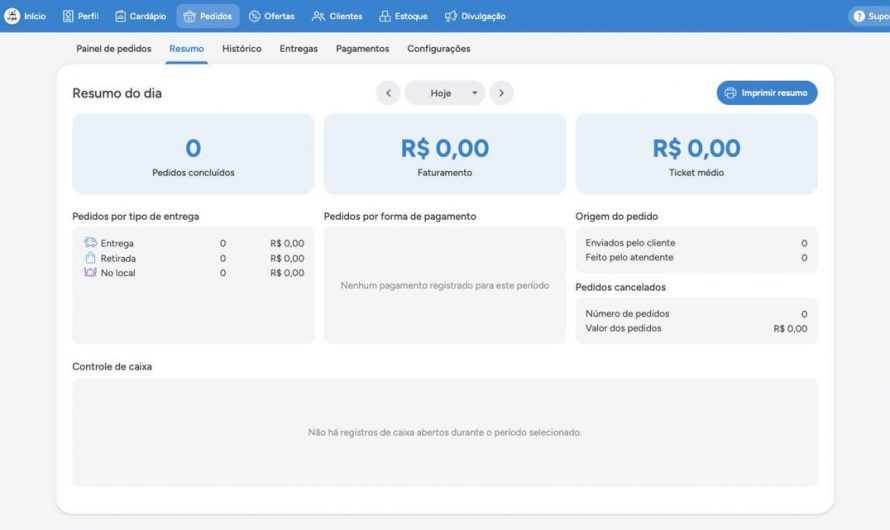The width and height of the screenshot is (890, 530).
Task: Go to next day with right chevron
Action: (x=502, y=93)
